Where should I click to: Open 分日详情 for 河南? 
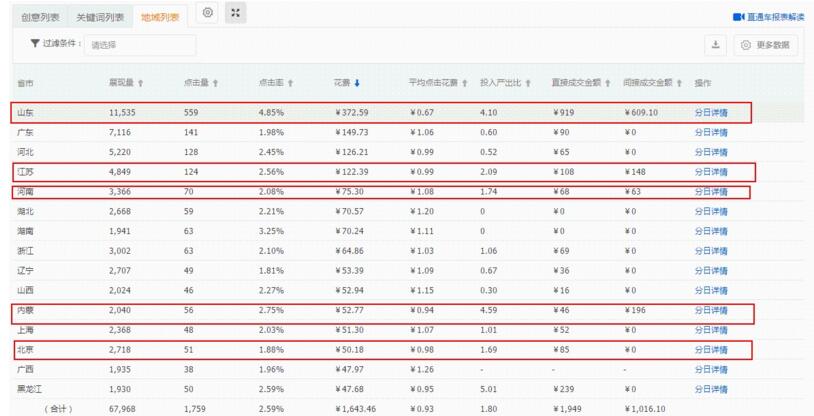click(x=711, y=192)
